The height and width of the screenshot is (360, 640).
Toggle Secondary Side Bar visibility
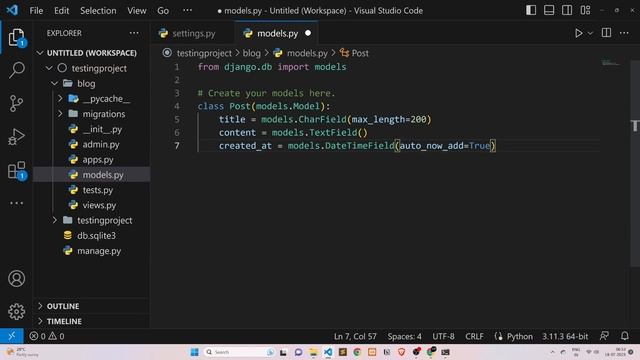[x=567, y=10]
